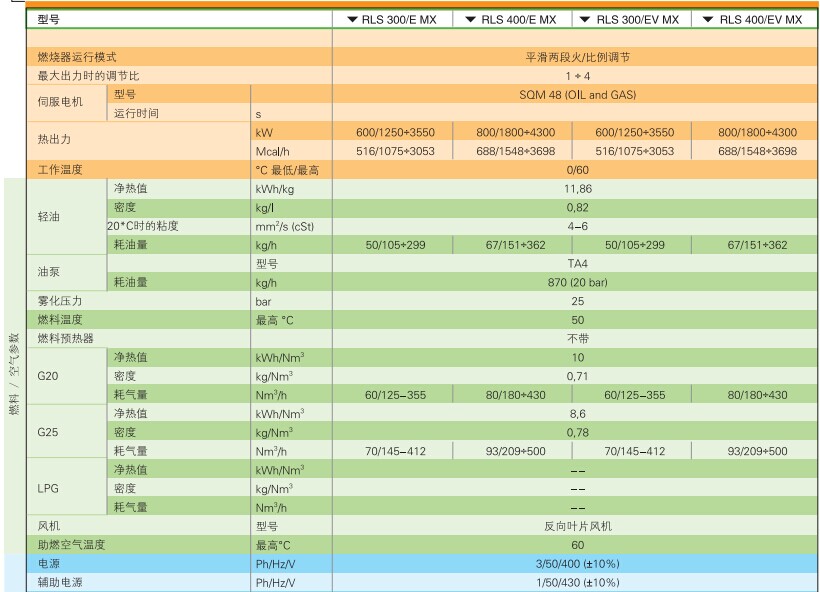The width and height of the screenshot is (820, 592).
Task: Select the 870 (20 bar) value
Action: coord(577,282)
